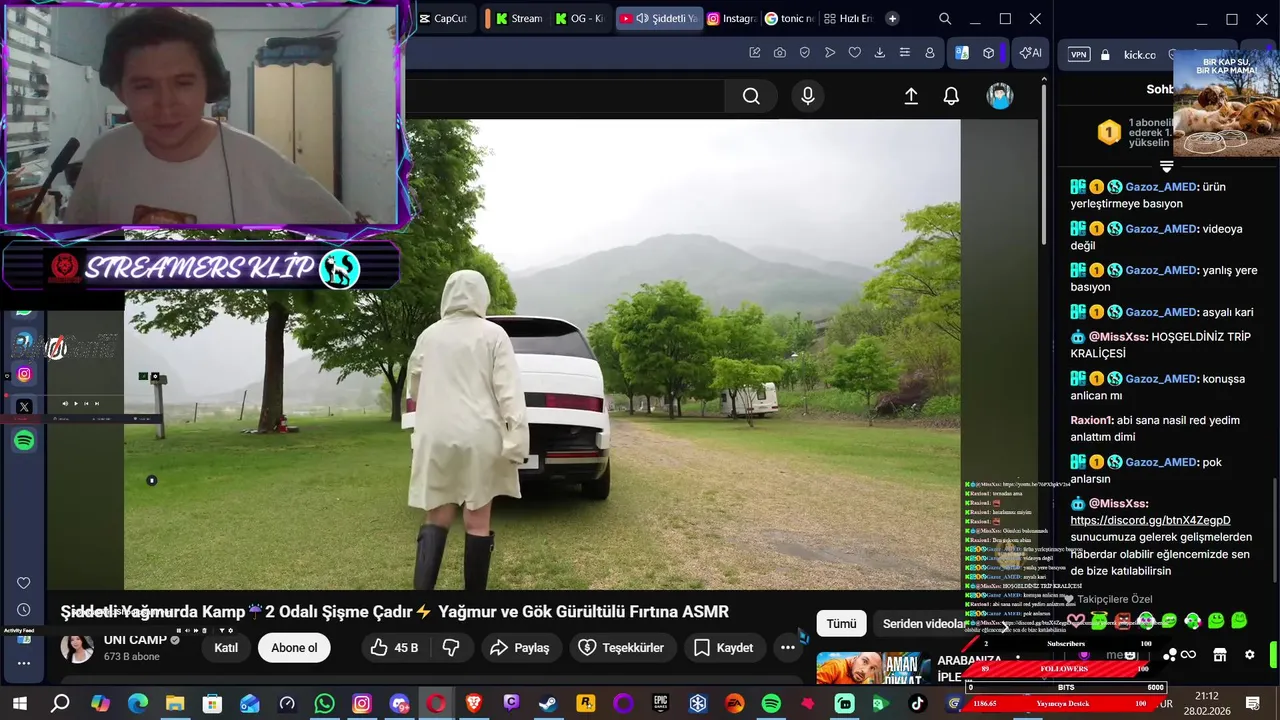Click Gazoz_AMED username on 'asyalı kari' message
1280x720 pixels.
(1161, 312)
